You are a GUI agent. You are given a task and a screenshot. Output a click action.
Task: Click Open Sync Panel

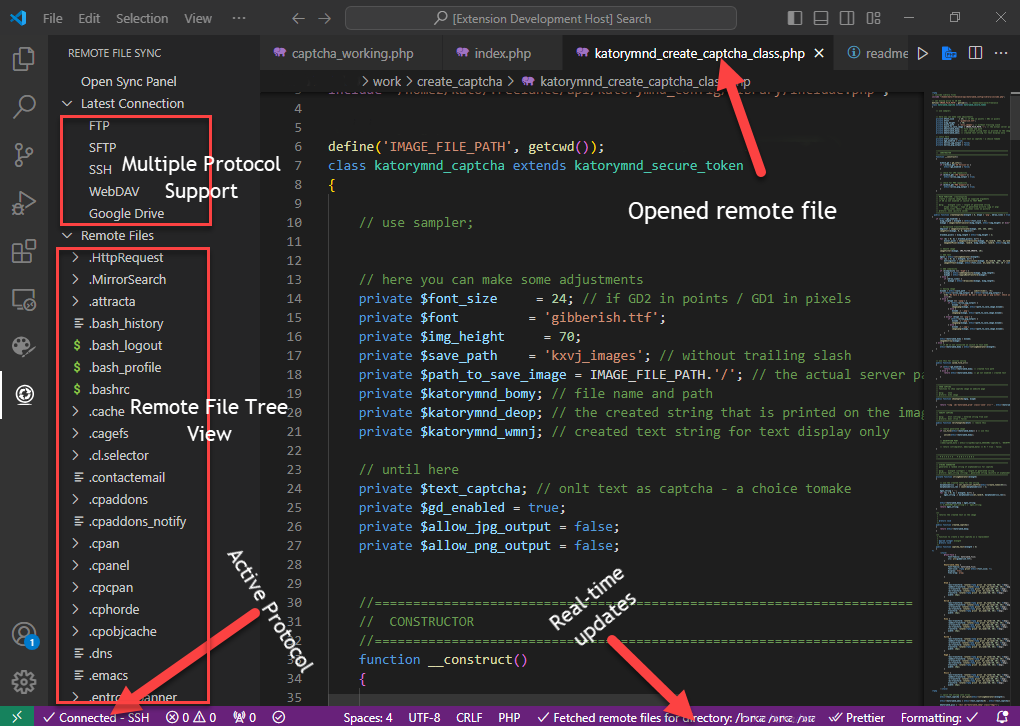coord(129,81)
